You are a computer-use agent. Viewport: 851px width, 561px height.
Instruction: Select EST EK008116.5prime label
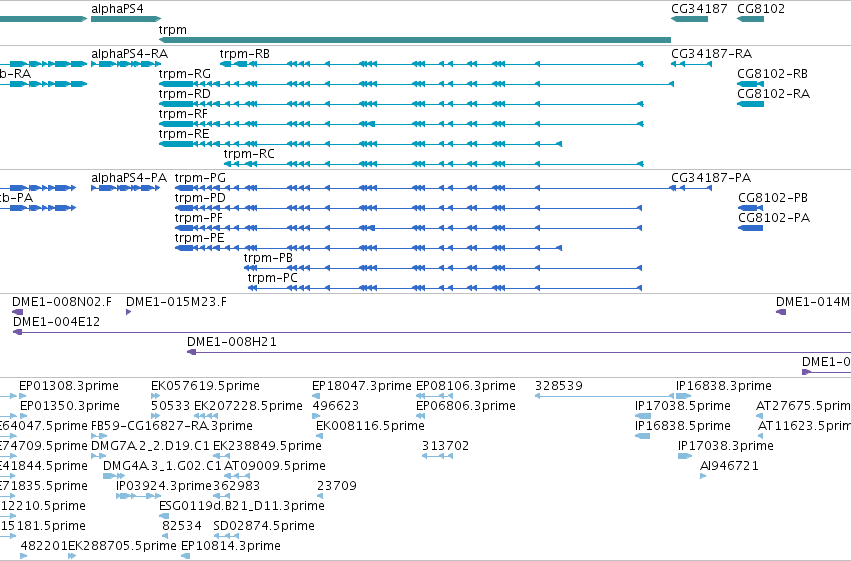tap(370, 426)
